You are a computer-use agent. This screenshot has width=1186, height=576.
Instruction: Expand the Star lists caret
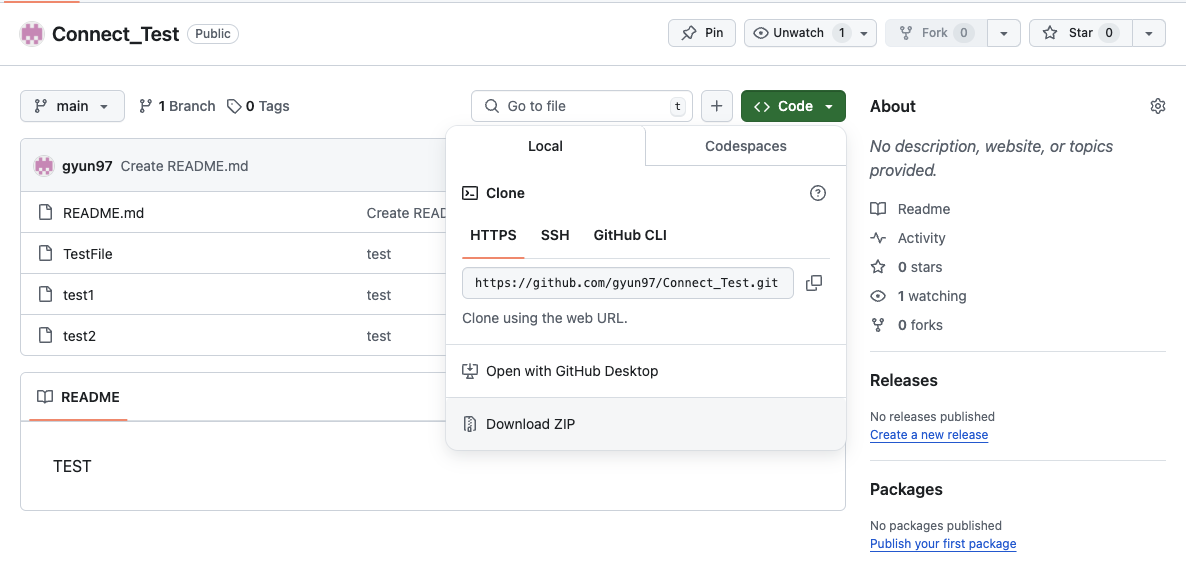click(1149, 33)
